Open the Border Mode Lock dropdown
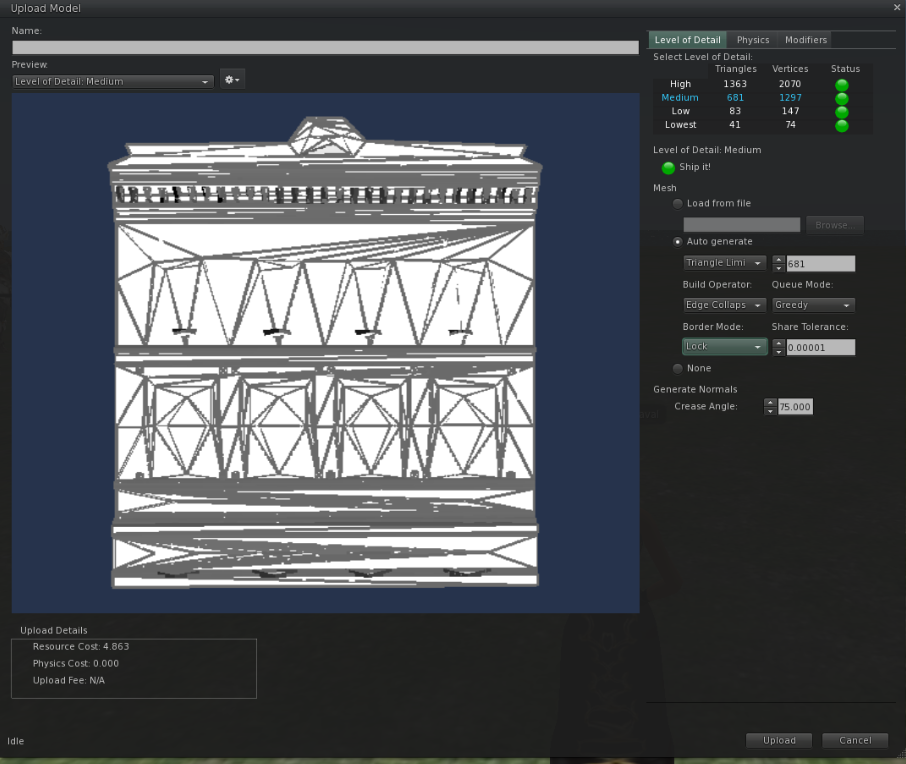 pyautogui.click(x=725, y=347)
